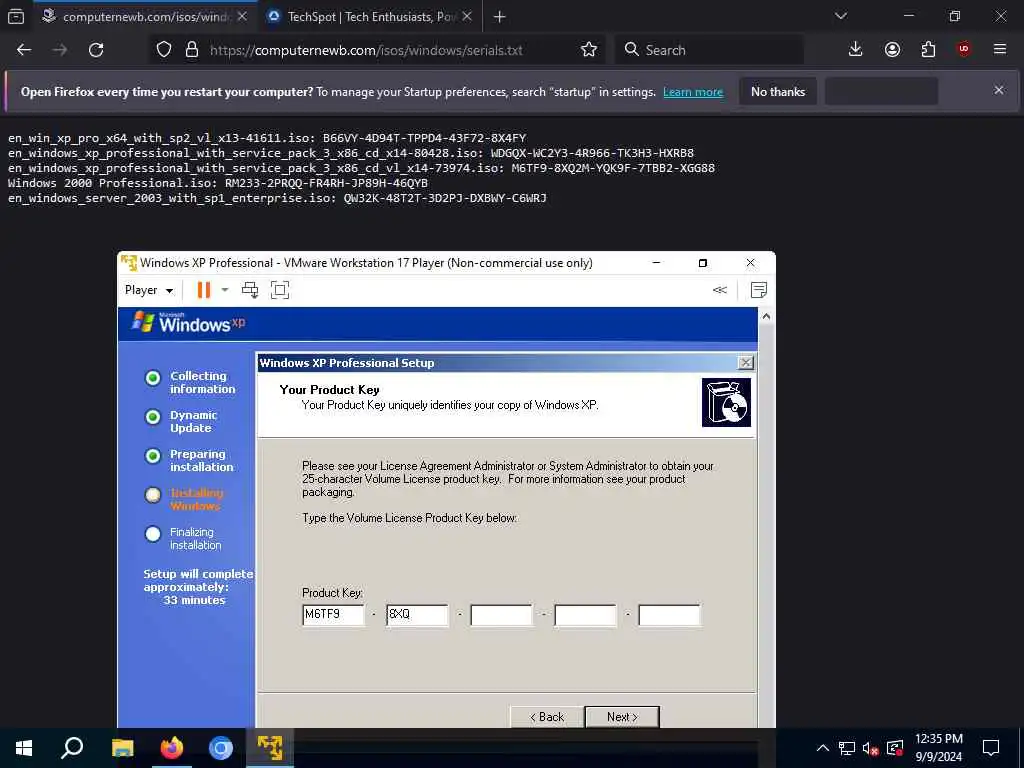Click the site padlock security icon
This screenshot has width=1024, height=768.
[191, 50]
